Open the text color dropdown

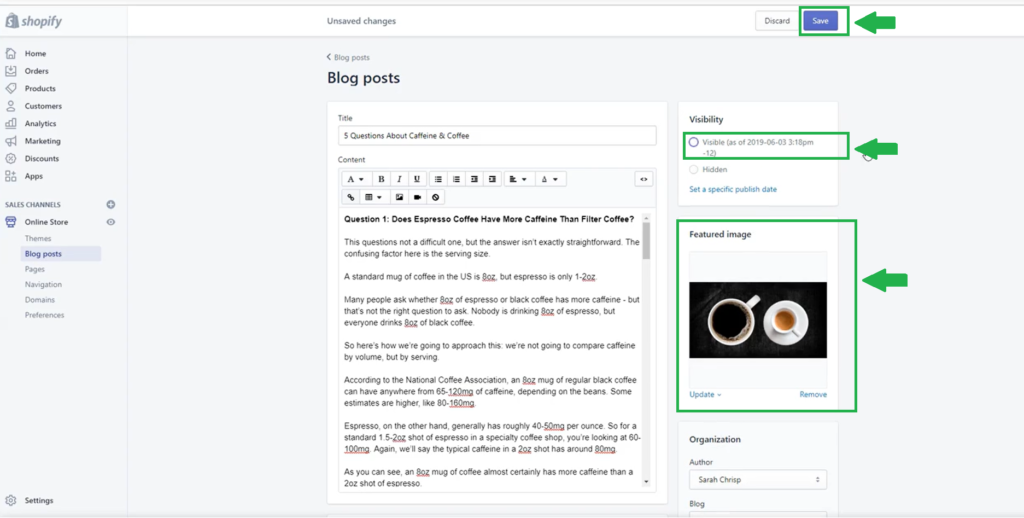(x=551, y=179)
